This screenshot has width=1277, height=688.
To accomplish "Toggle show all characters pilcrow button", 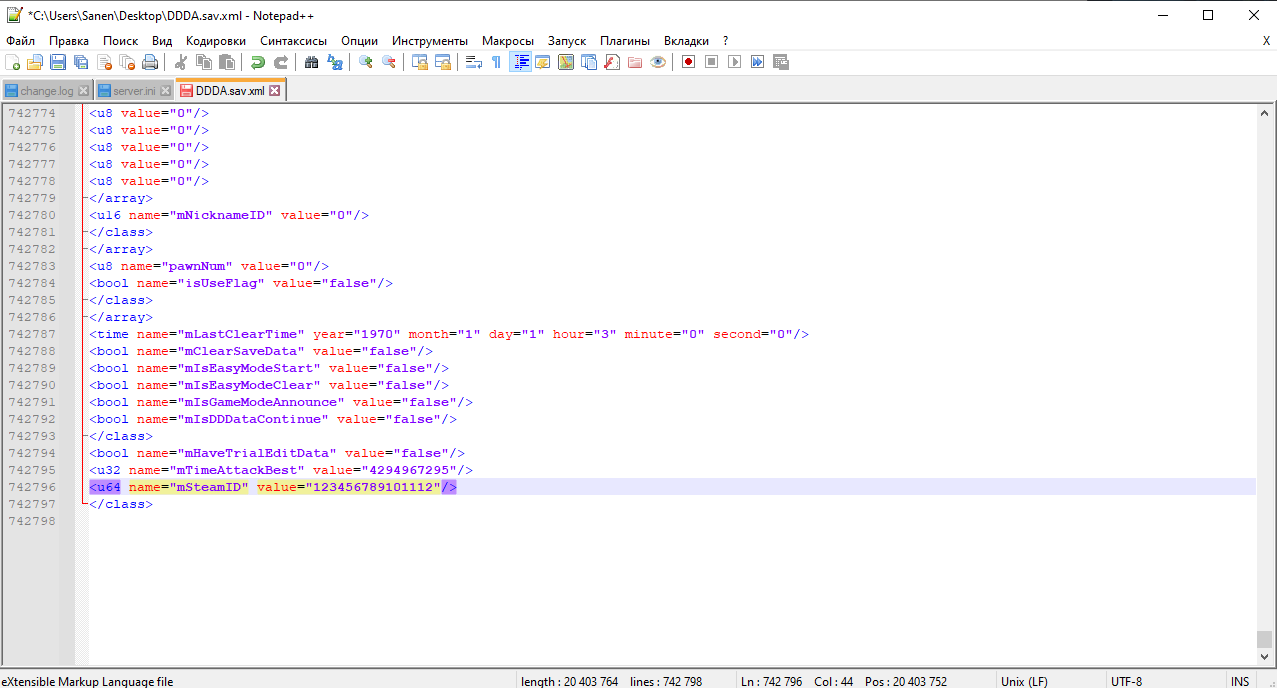I will [x=497, y=62].
